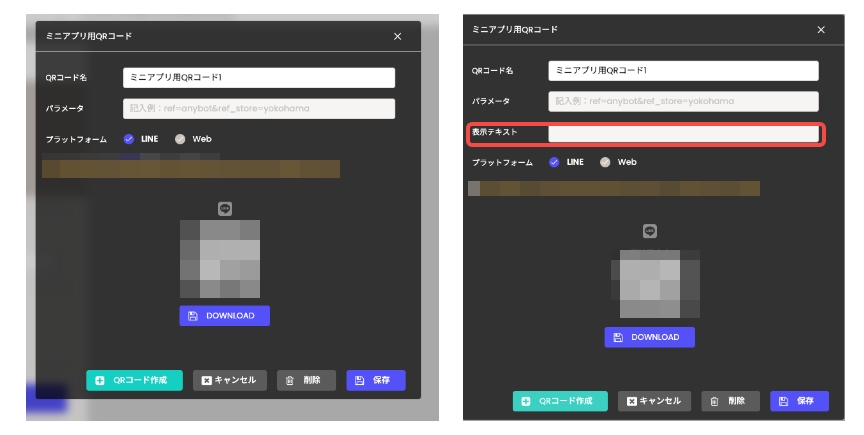Click the パラメータ field in the right dialog
Screen dimensions: 864x435
tap(683, 101)
